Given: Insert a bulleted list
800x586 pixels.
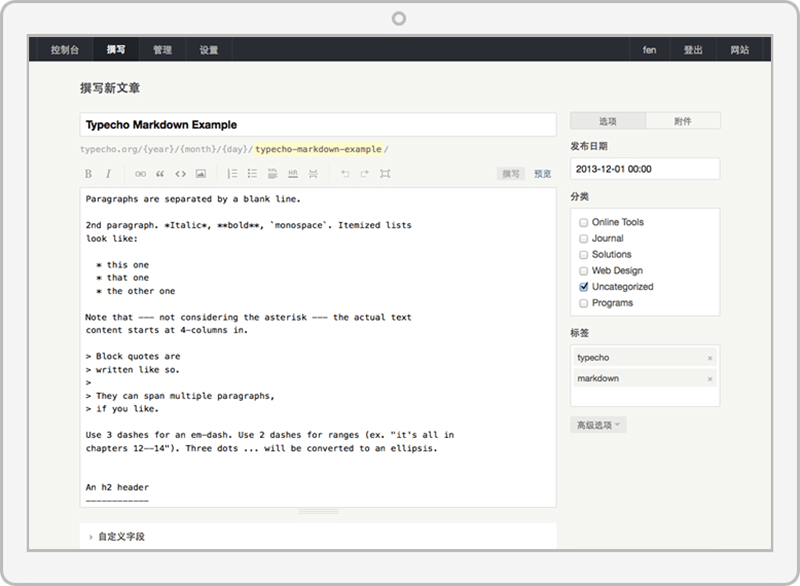Looking at the screenshot, I should (252, 174).
